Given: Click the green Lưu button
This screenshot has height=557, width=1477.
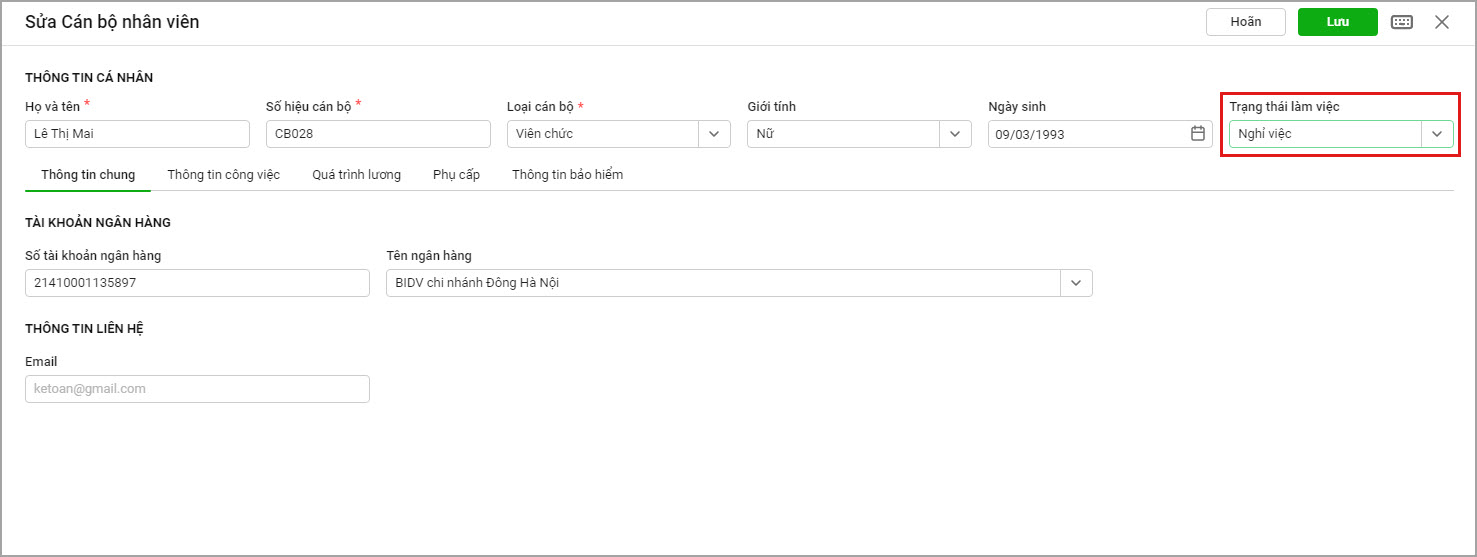Looking at the screenshot, I should coord(1338,22).
